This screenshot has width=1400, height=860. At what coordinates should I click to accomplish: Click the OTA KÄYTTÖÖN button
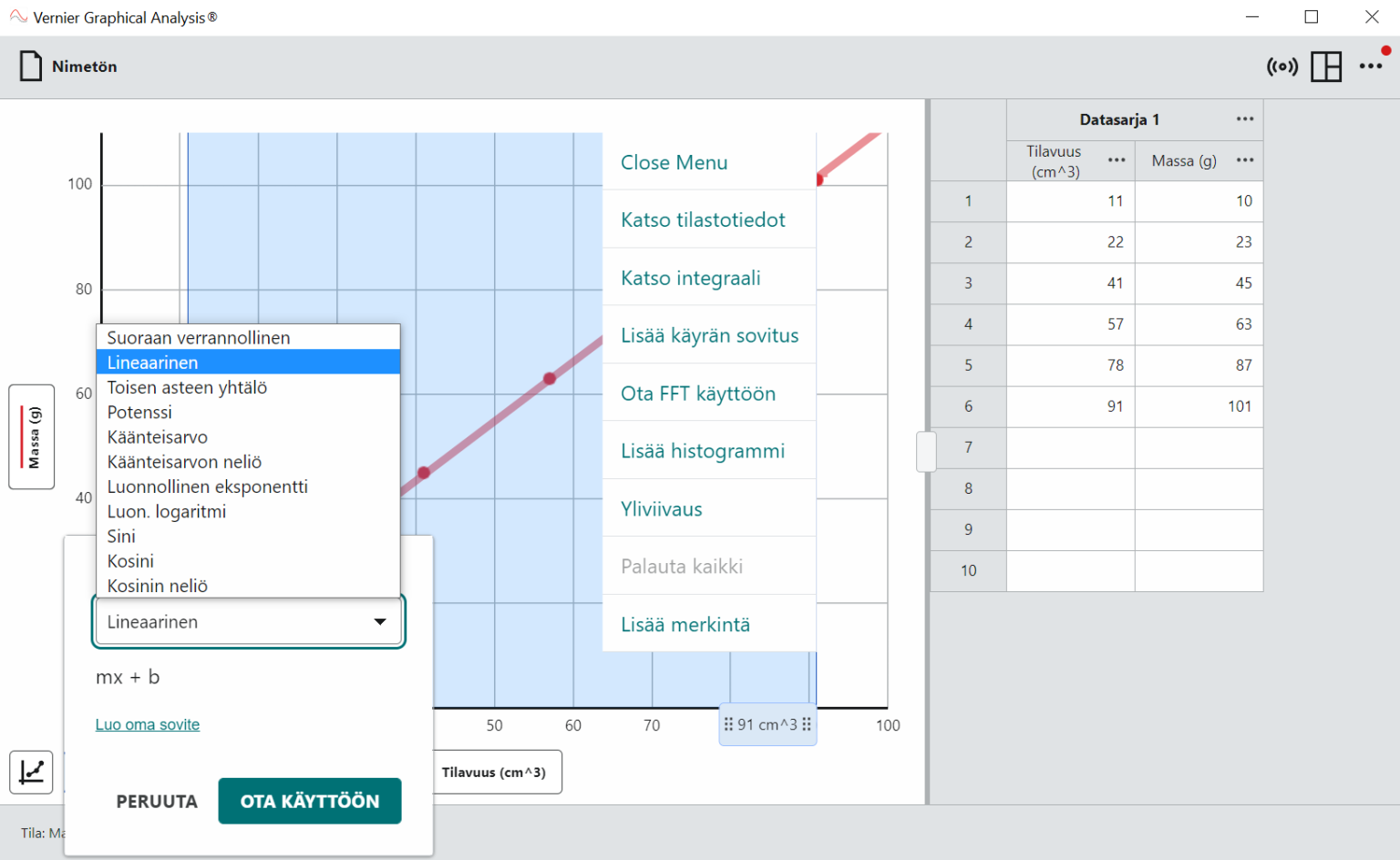tap(310, 801)
